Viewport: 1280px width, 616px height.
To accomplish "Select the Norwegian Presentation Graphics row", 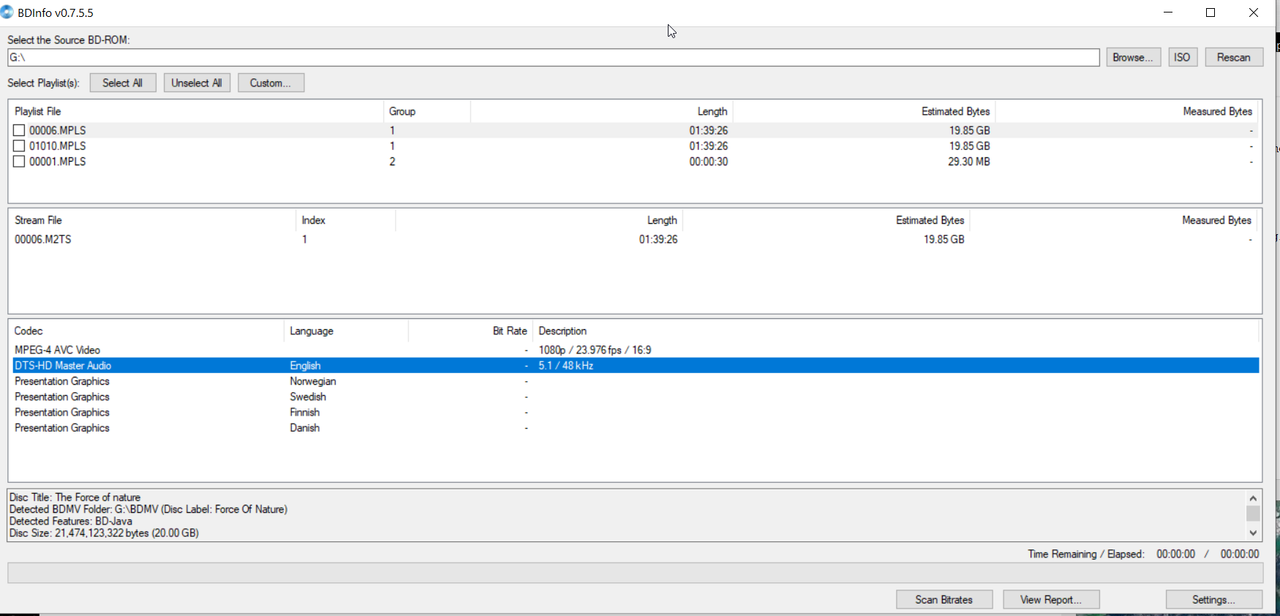I will tap(634, 381).
